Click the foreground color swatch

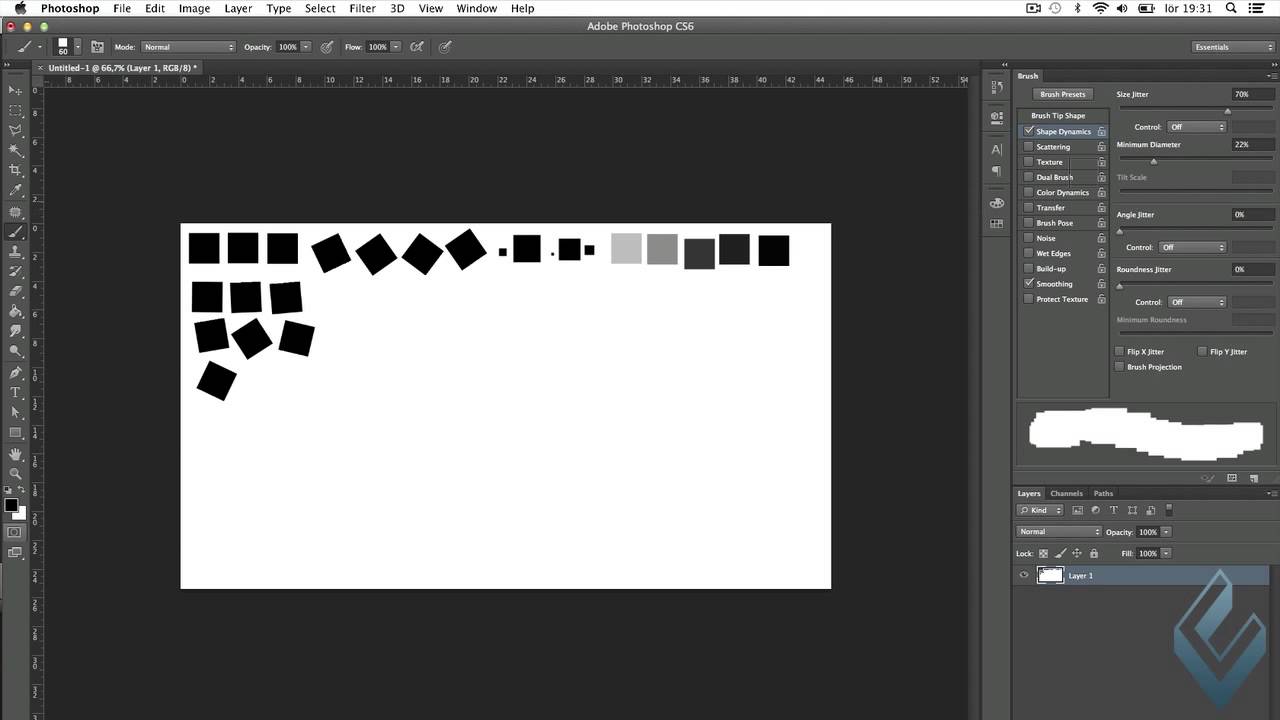click(11, 505)
